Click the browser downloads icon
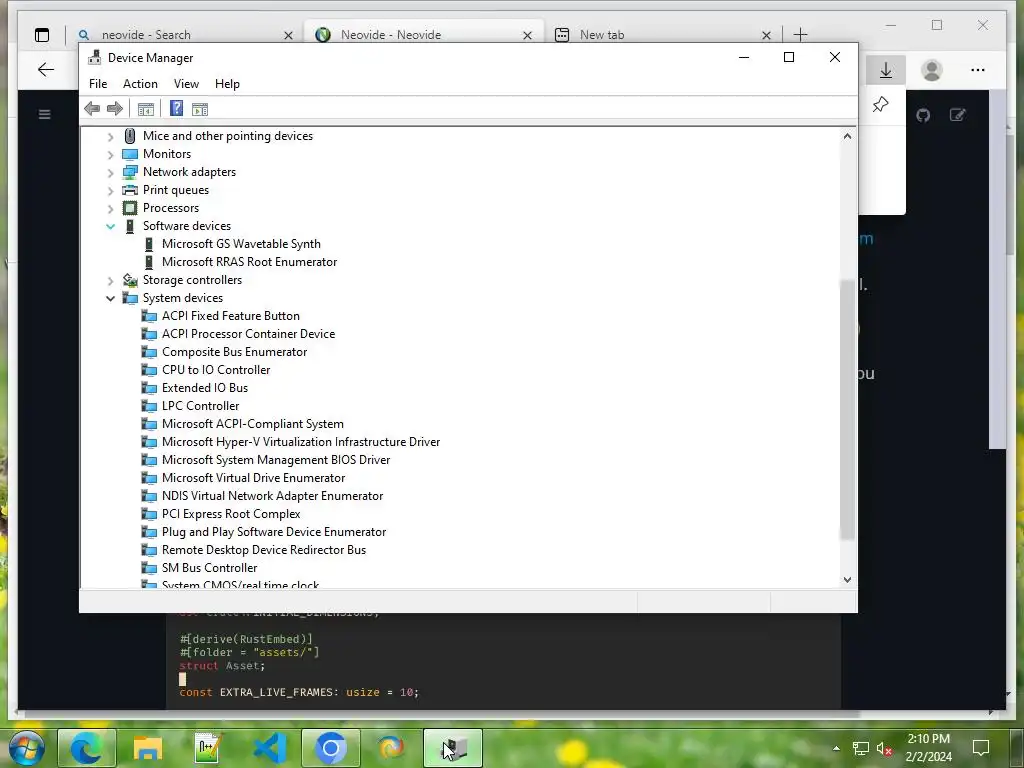Image resolution: width=1024 pixels, height=768 pixels. click(x=886, y=70)
